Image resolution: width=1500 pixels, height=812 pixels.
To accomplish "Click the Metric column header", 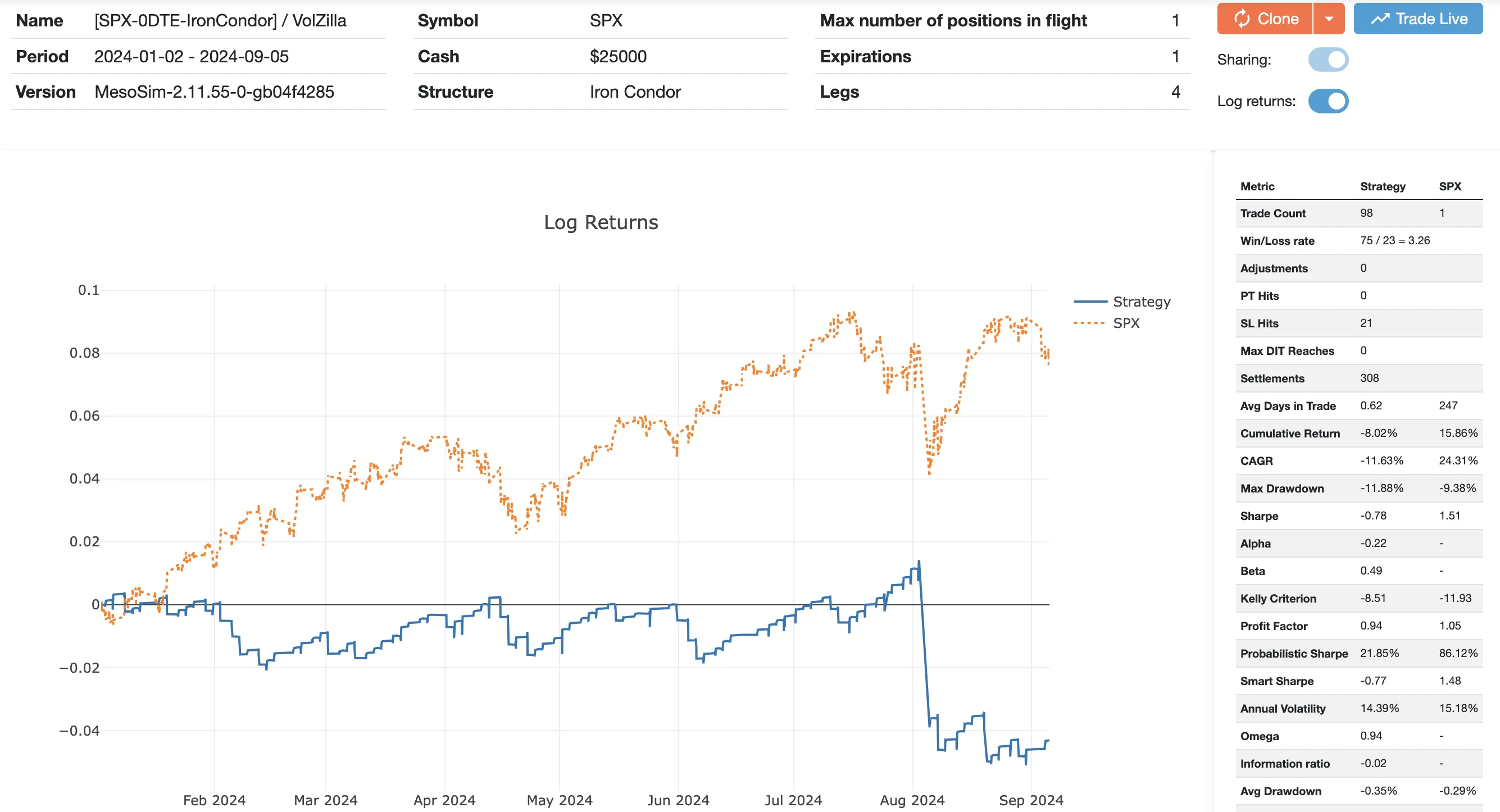I will tap(1257, 186).
